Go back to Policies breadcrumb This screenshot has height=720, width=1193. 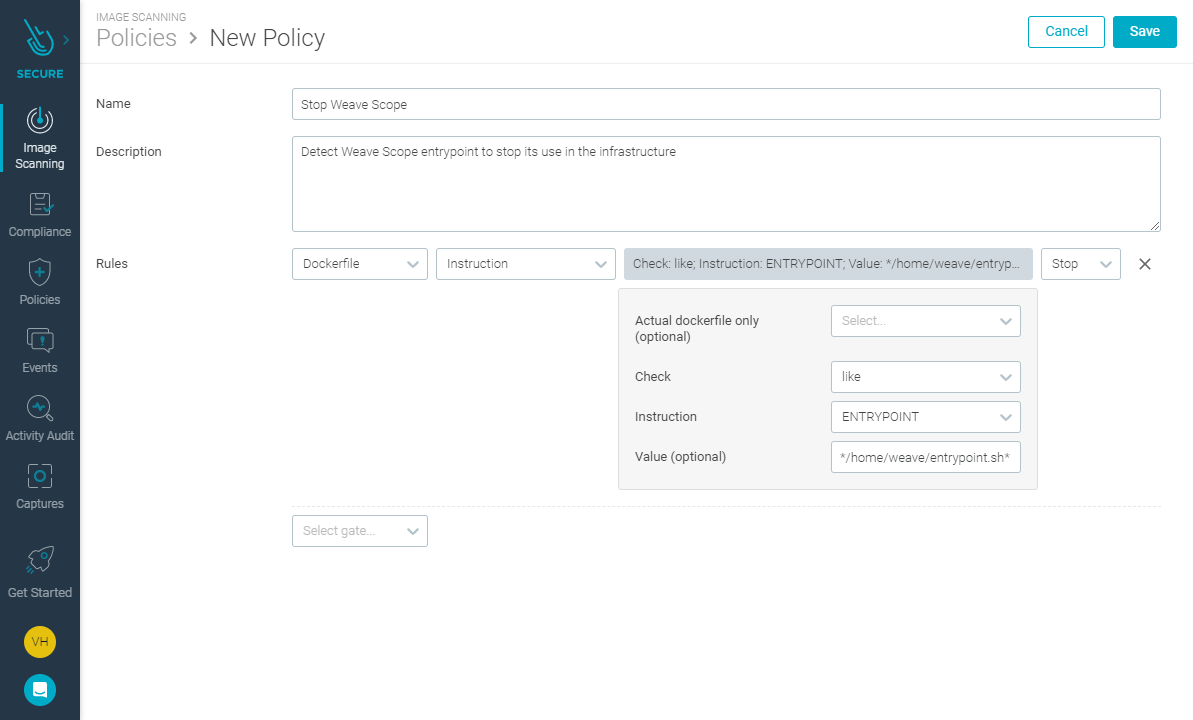pyautogui.click(x=136, y=38)
